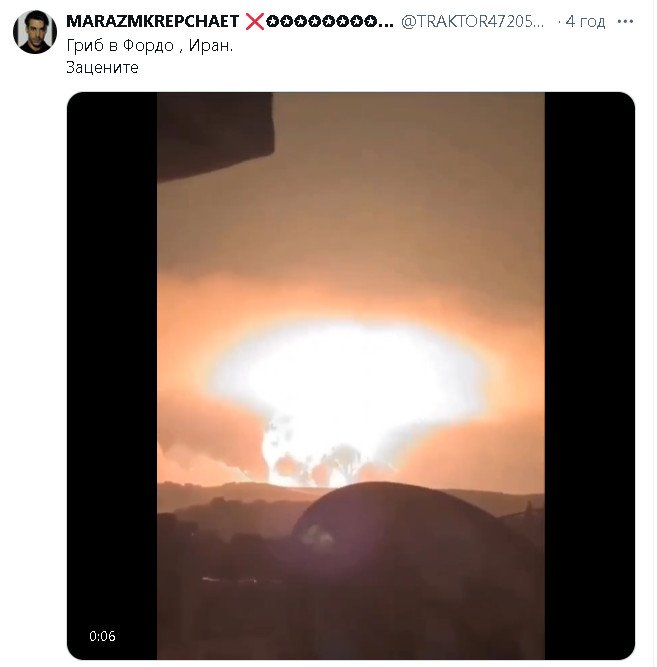Click the word "Фордо" in tweet

150,45
